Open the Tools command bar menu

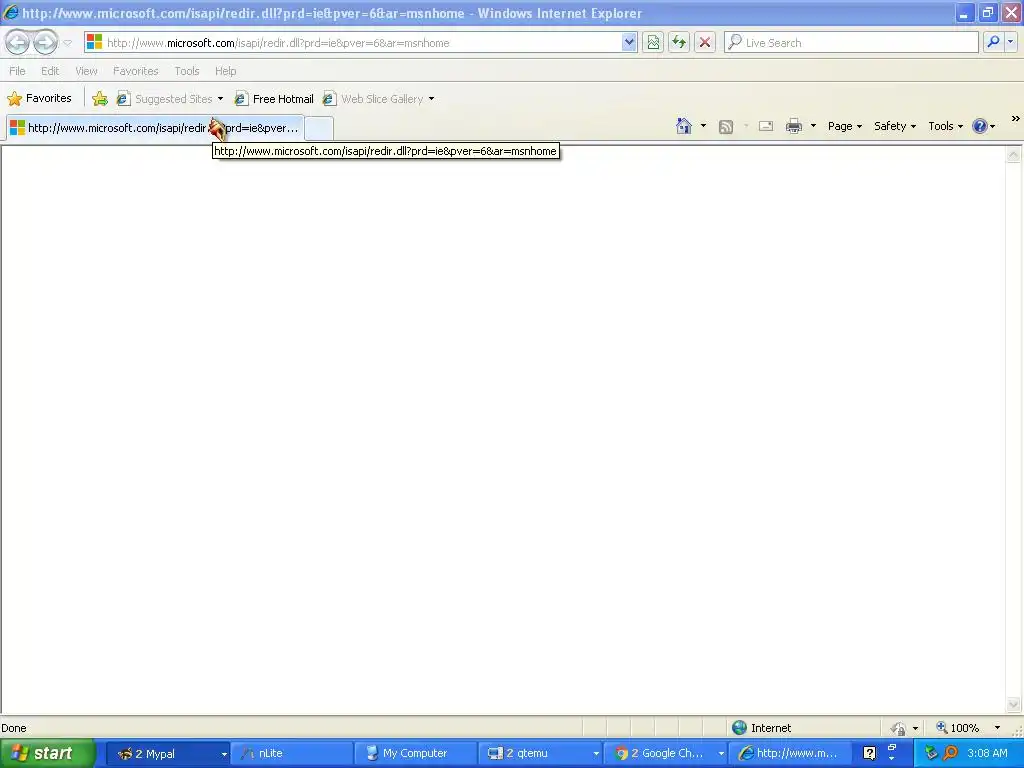946,126
